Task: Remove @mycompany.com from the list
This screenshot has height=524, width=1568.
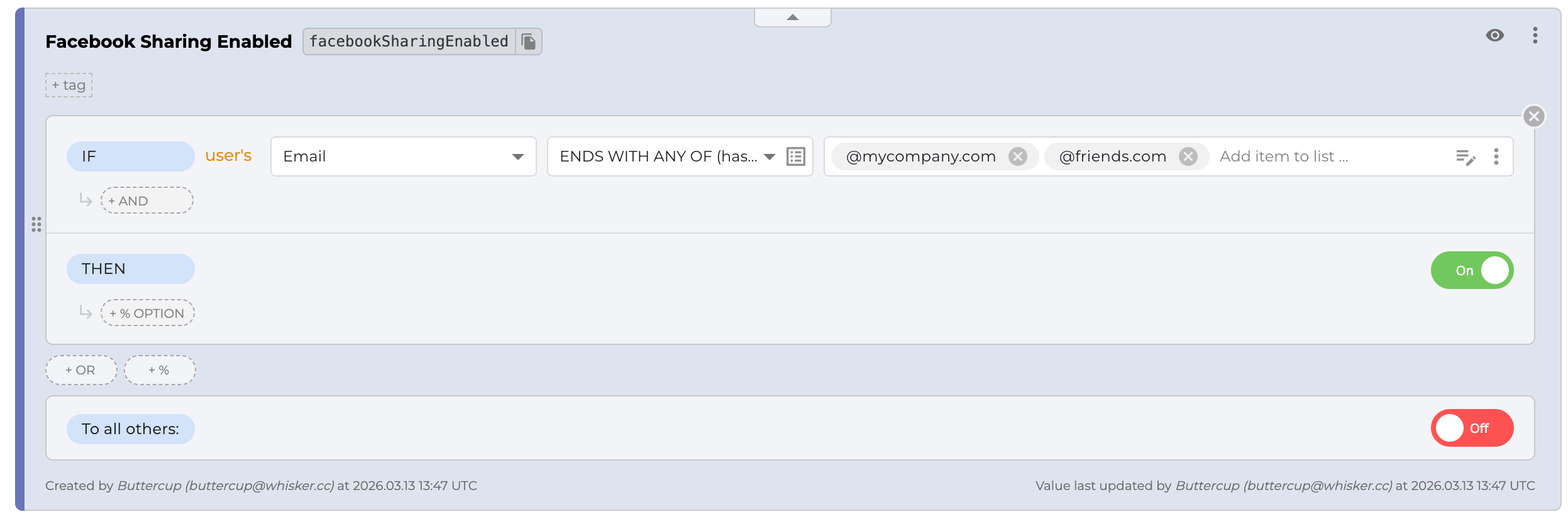Action: click(x=1017, y=156)
